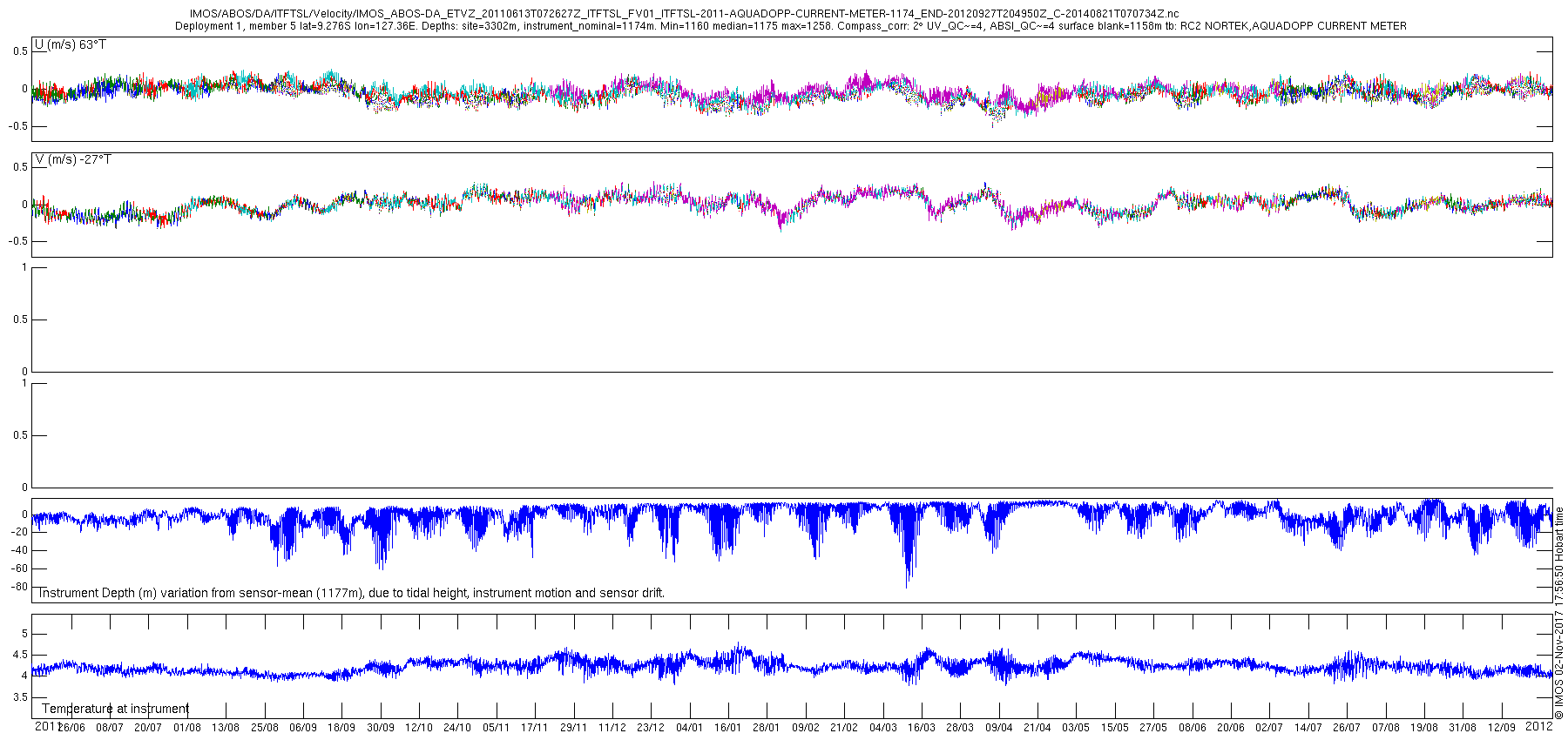Click the 16/01 date label
This screenshot has height=740, width=1568.
coord(728,728)
